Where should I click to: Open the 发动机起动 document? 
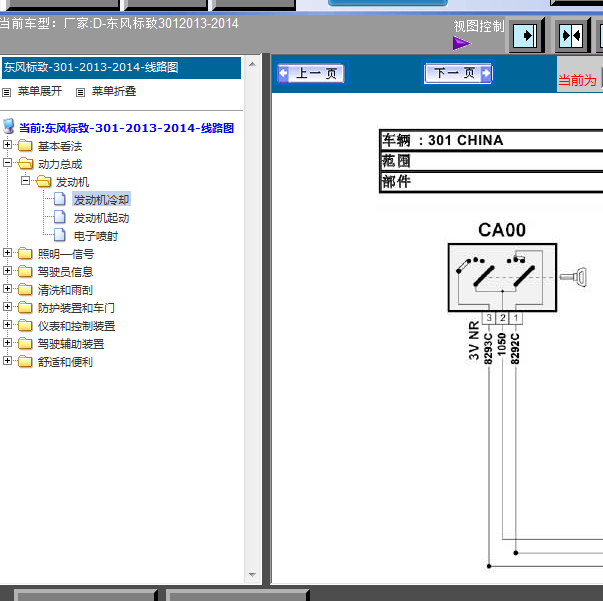(102, 218)
